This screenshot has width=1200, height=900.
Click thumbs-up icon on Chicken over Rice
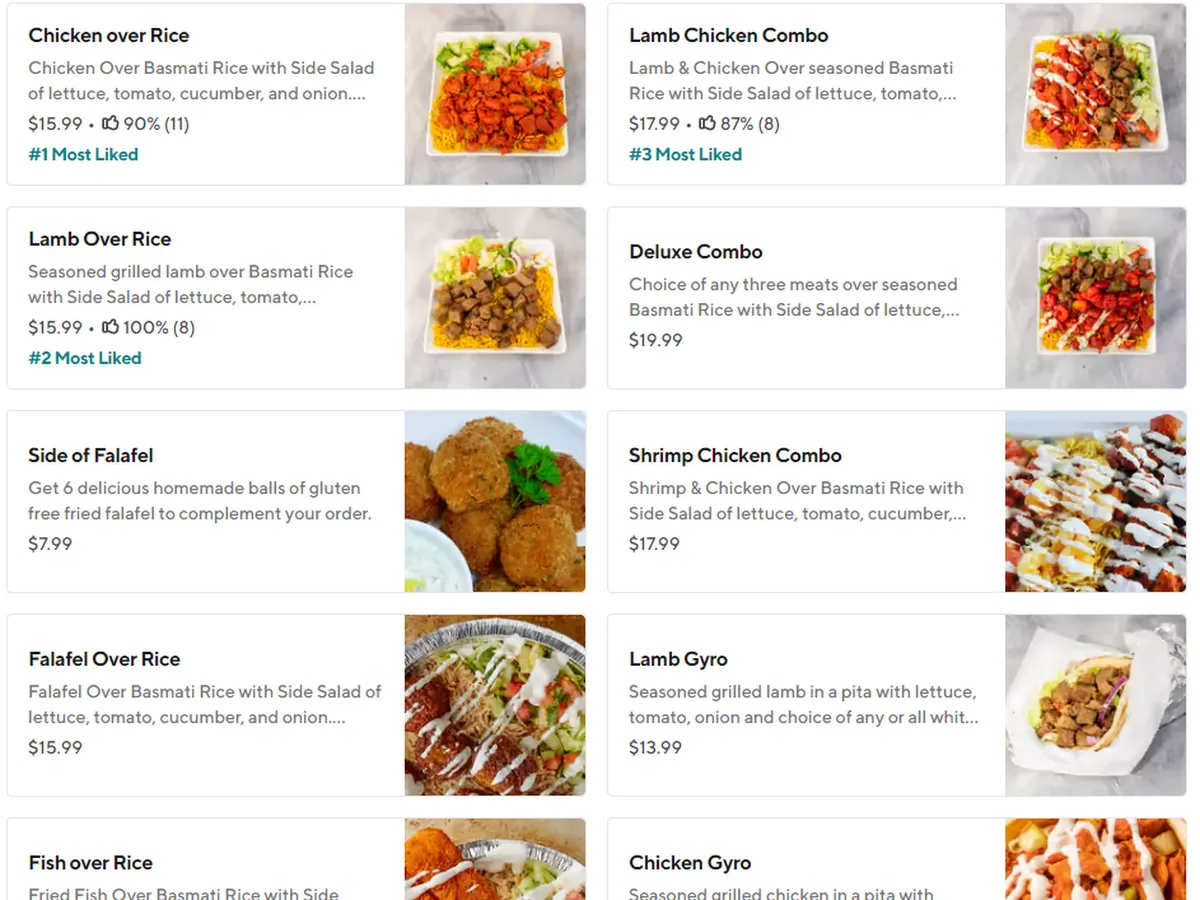point(111,123)
